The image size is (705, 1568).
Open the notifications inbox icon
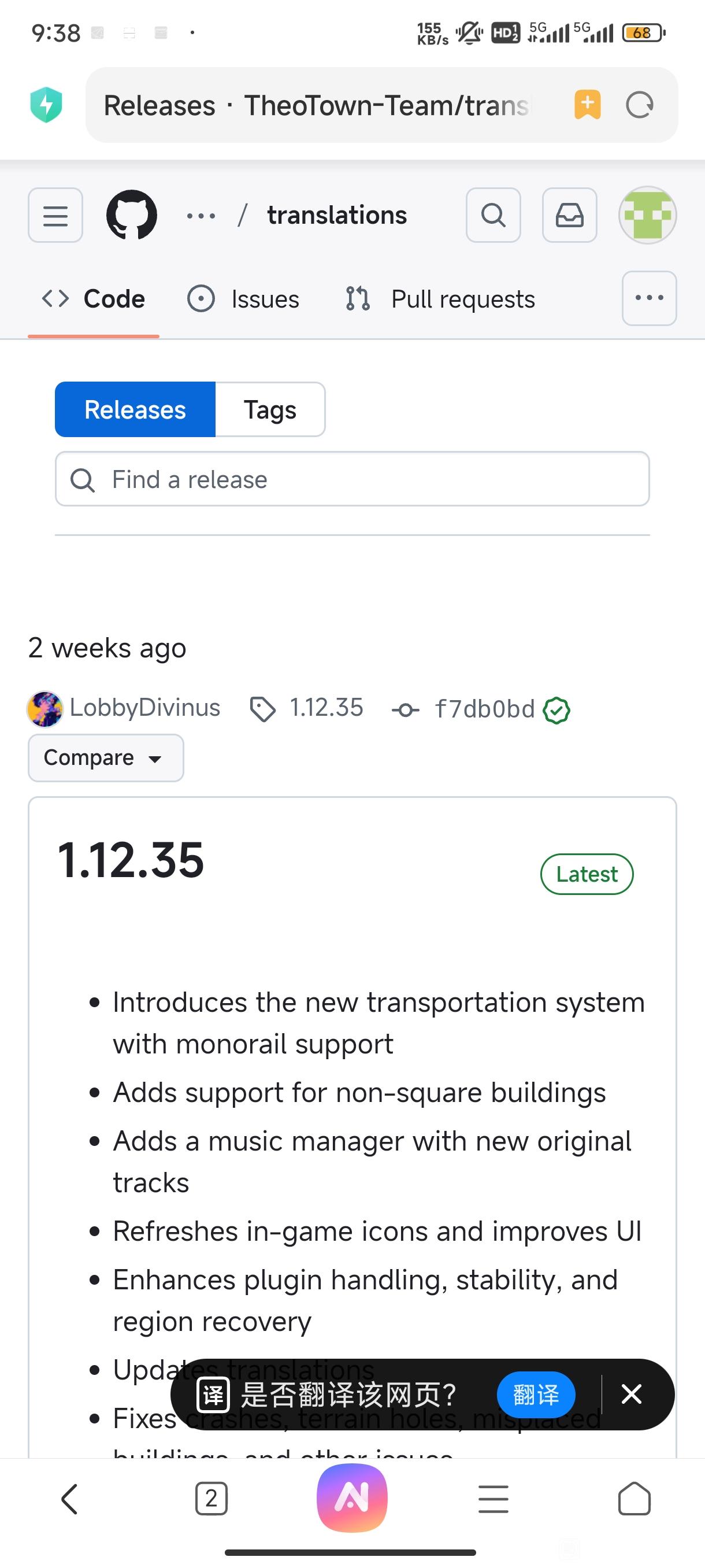coord(569,216)
